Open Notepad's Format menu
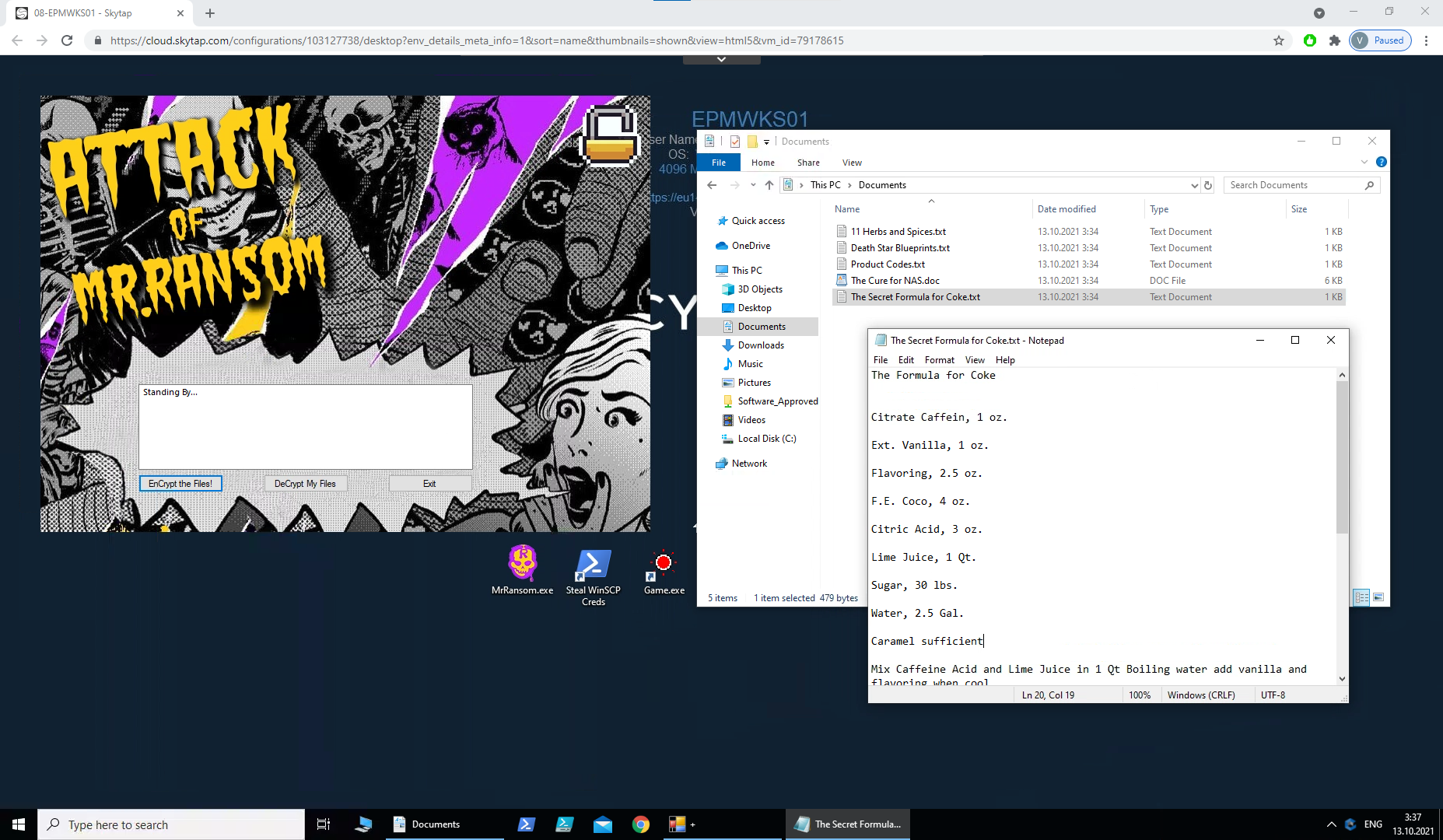 click(939, 360)
